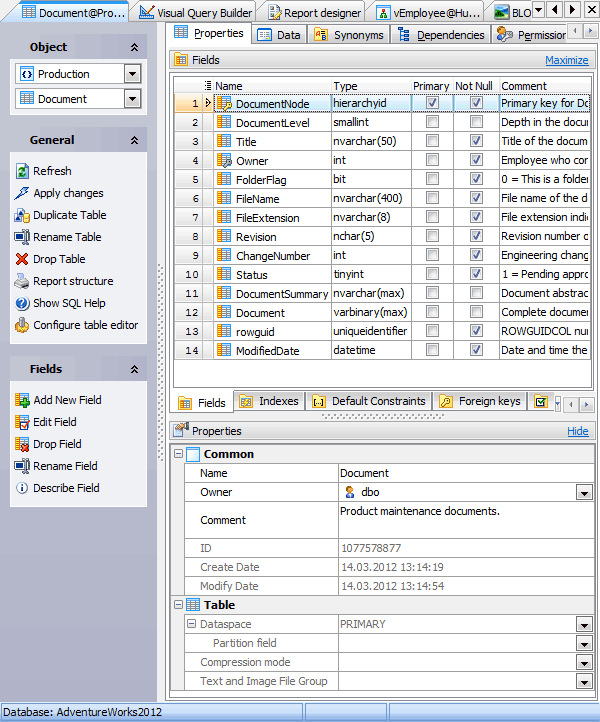This screenshot has width=600, height=722.
Task: Click the Add New Field icon
Action: tap(22, 400)
